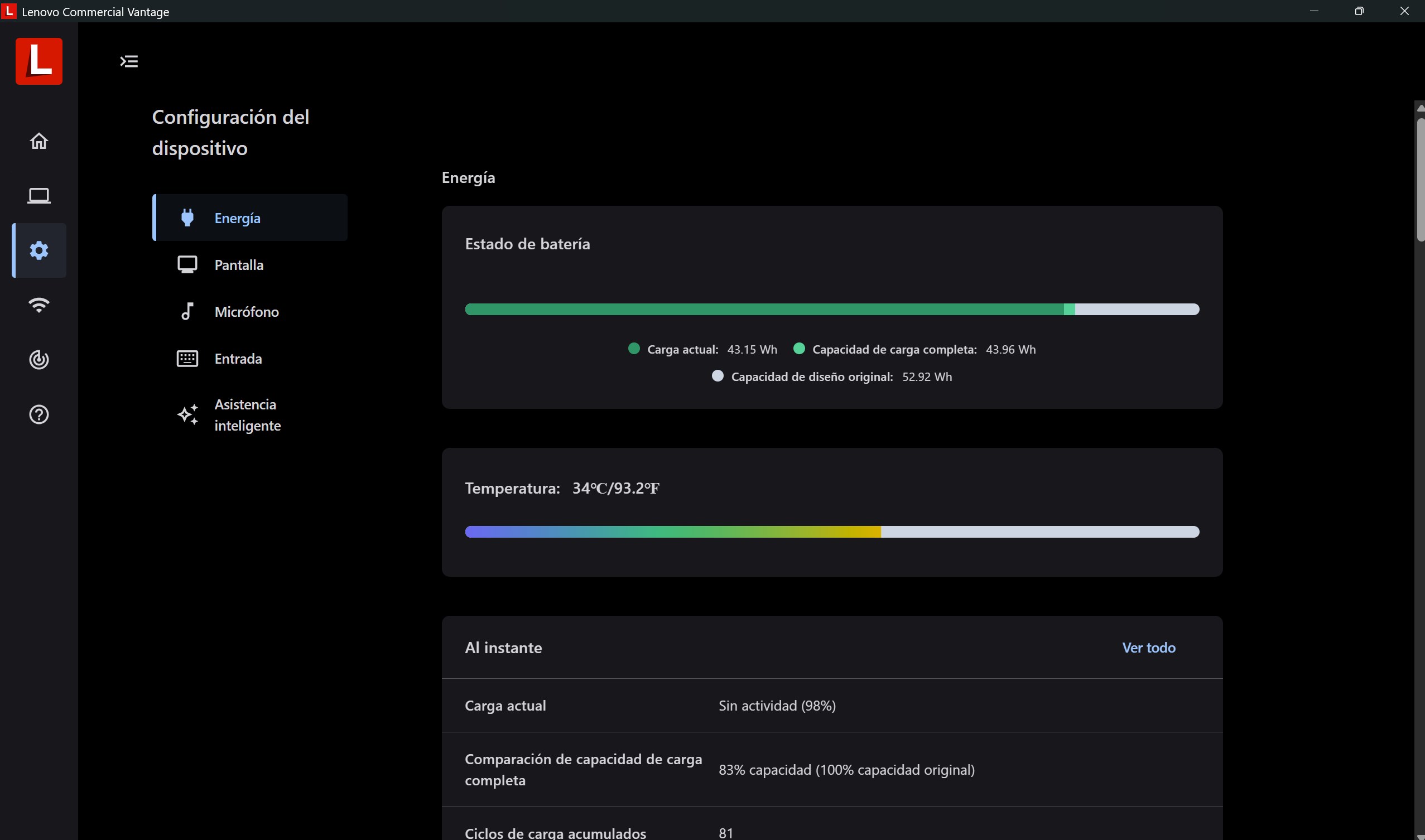Viewport: 1425px width, 840px height.
Task: Switch to the Pantalla section
Action: coord(250,264)
